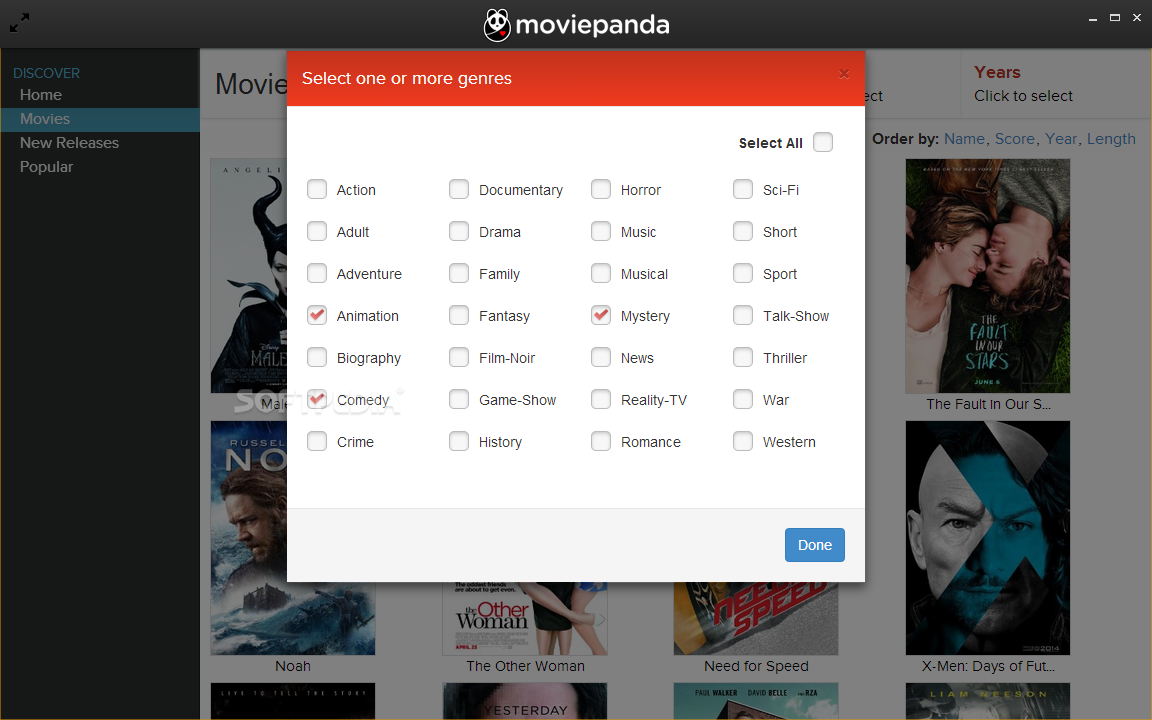Enable the Action genre checkbox
The width and height of the screenshot is (1152, 720).
[317, 189]
